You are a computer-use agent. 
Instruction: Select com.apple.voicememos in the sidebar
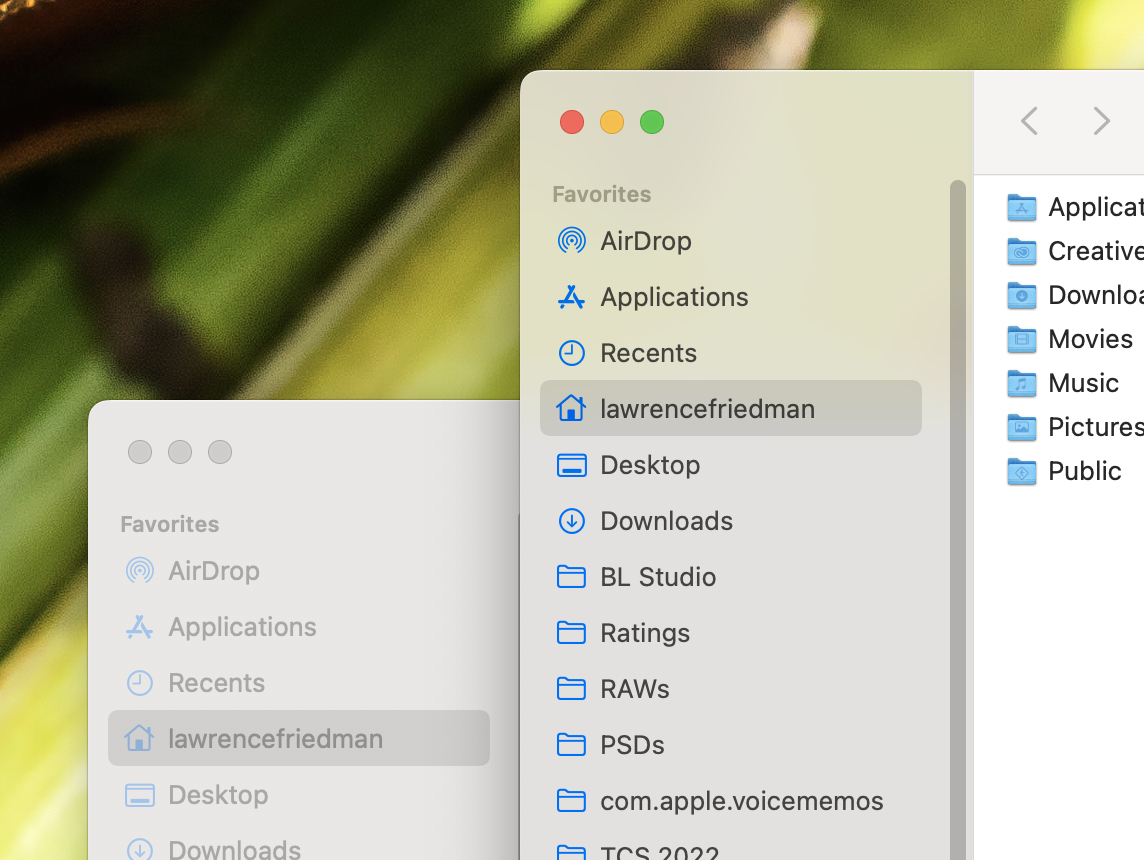point(741,801)
